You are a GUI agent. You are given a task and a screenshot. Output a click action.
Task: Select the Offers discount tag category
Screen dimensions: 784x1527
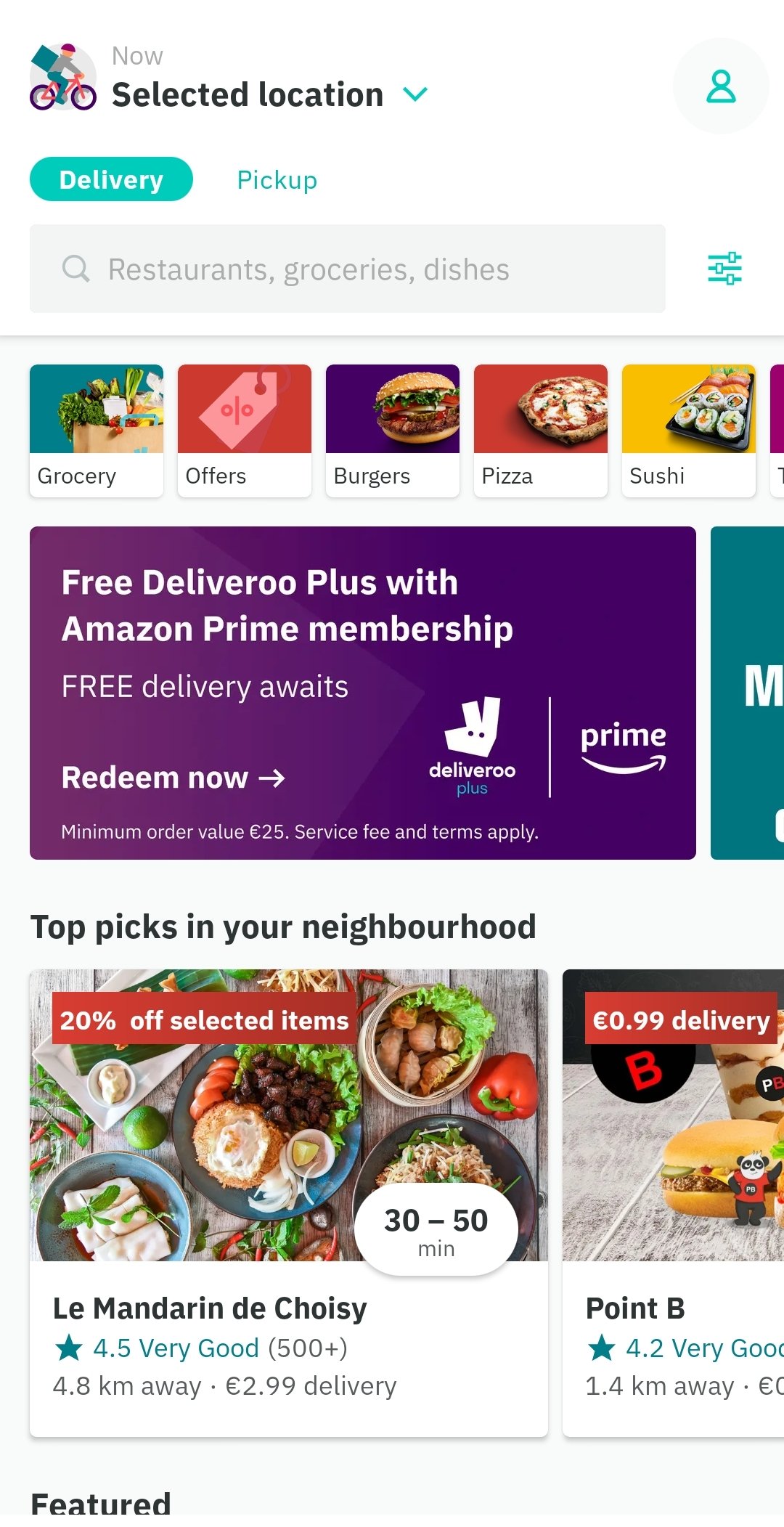pyautogui.click(x=245, y=431)
